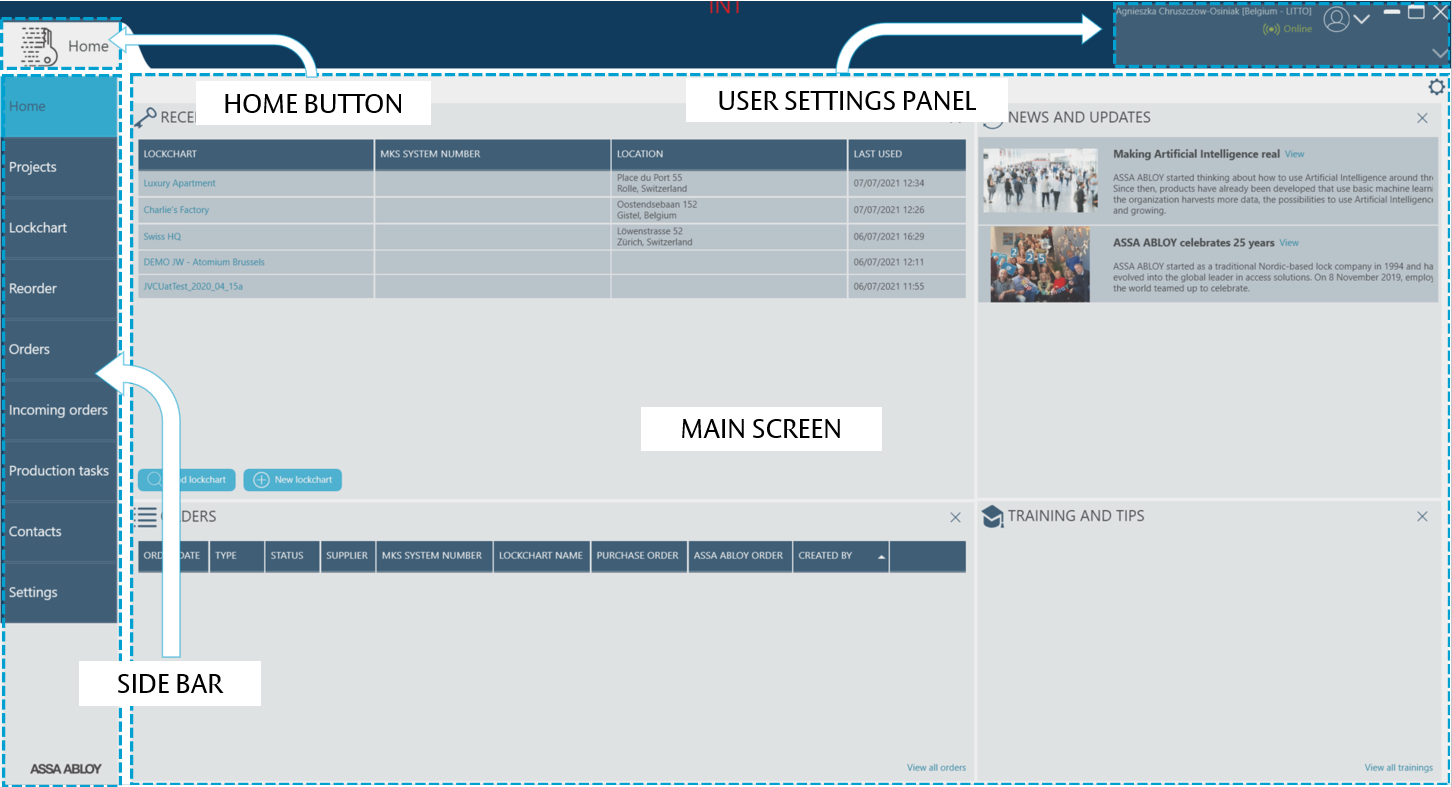
Task: Click the Training and Tips graduation cap icon
Action: (x=992, y=516)
